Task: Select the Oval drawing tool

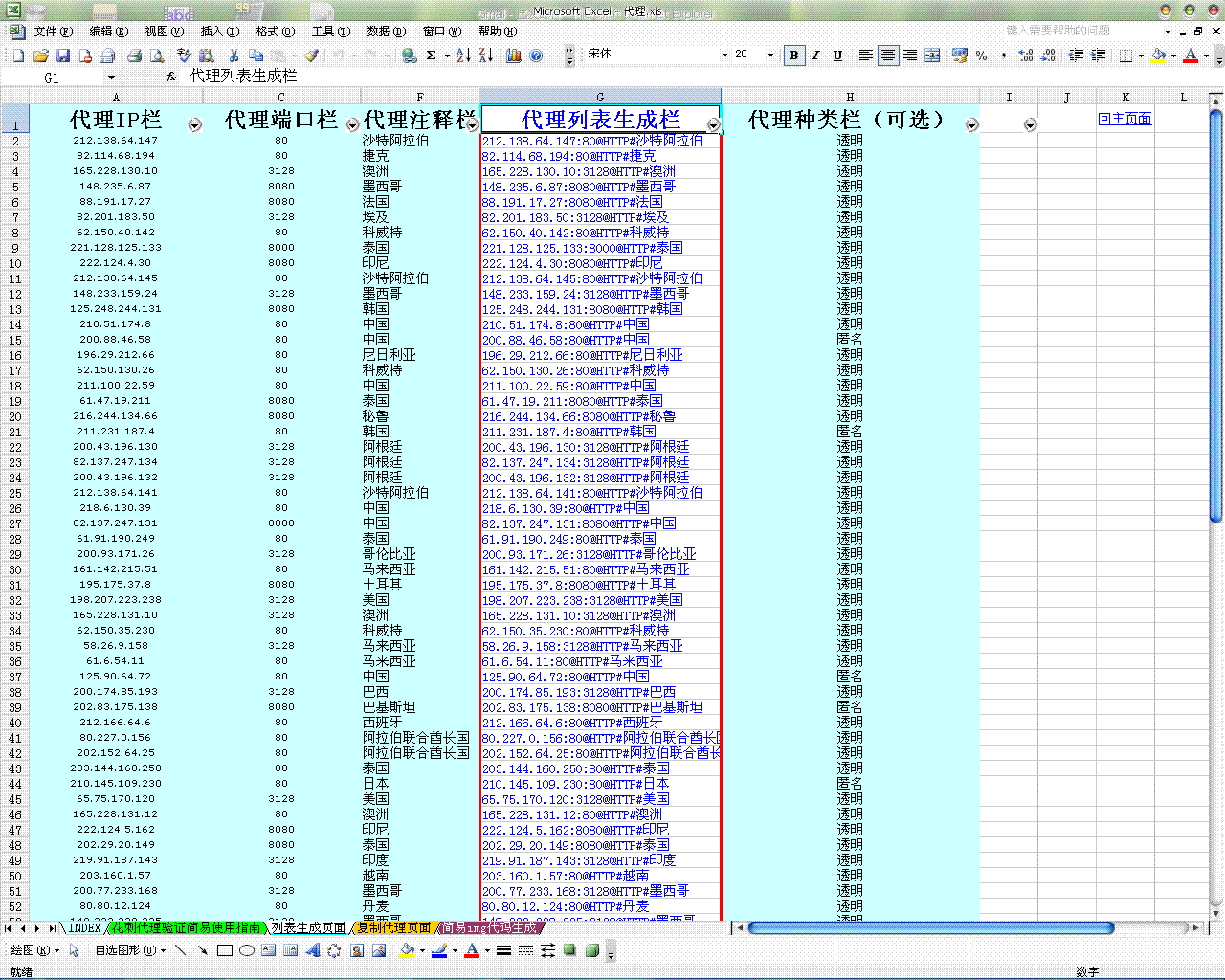Action: pos(247,950)
